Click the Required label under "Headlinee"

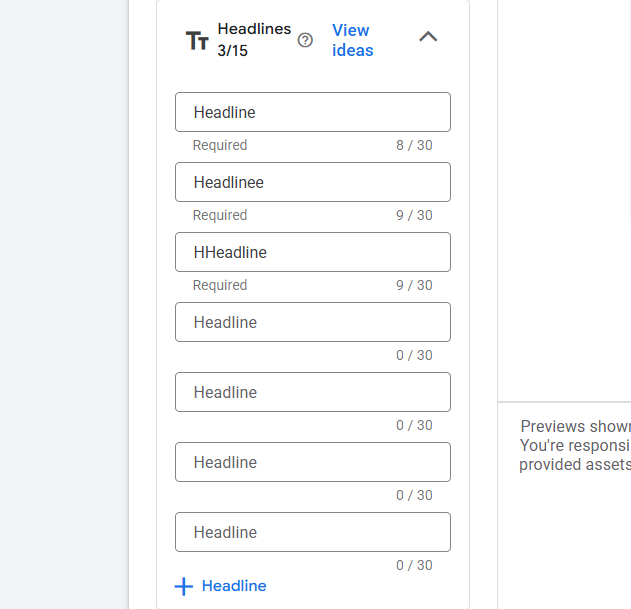coord(220,215)
